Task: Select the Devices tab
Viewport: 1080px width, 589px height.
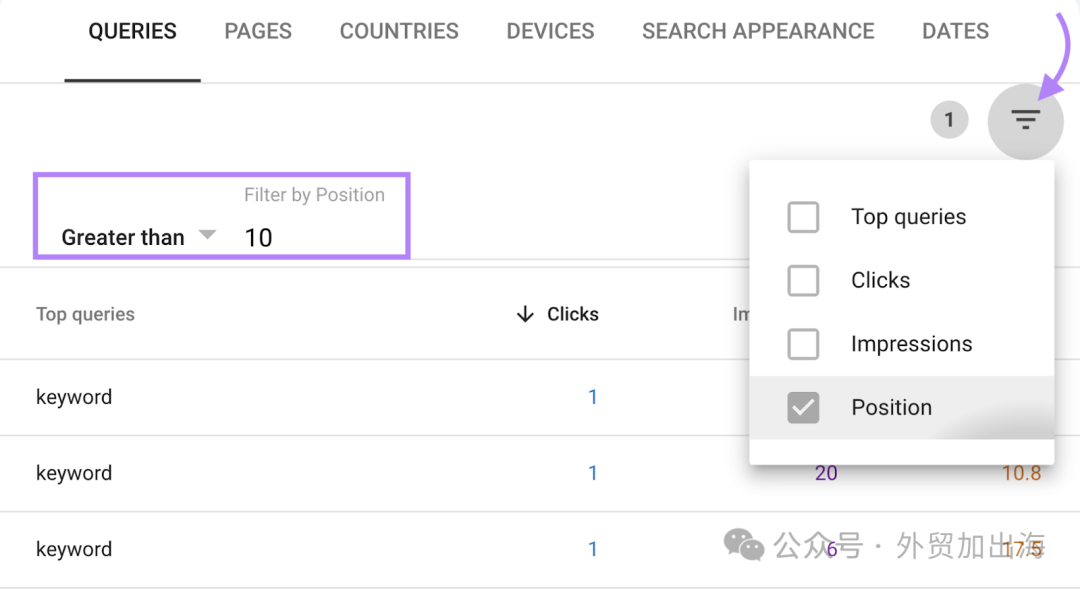Action: (x=550, y=31)
